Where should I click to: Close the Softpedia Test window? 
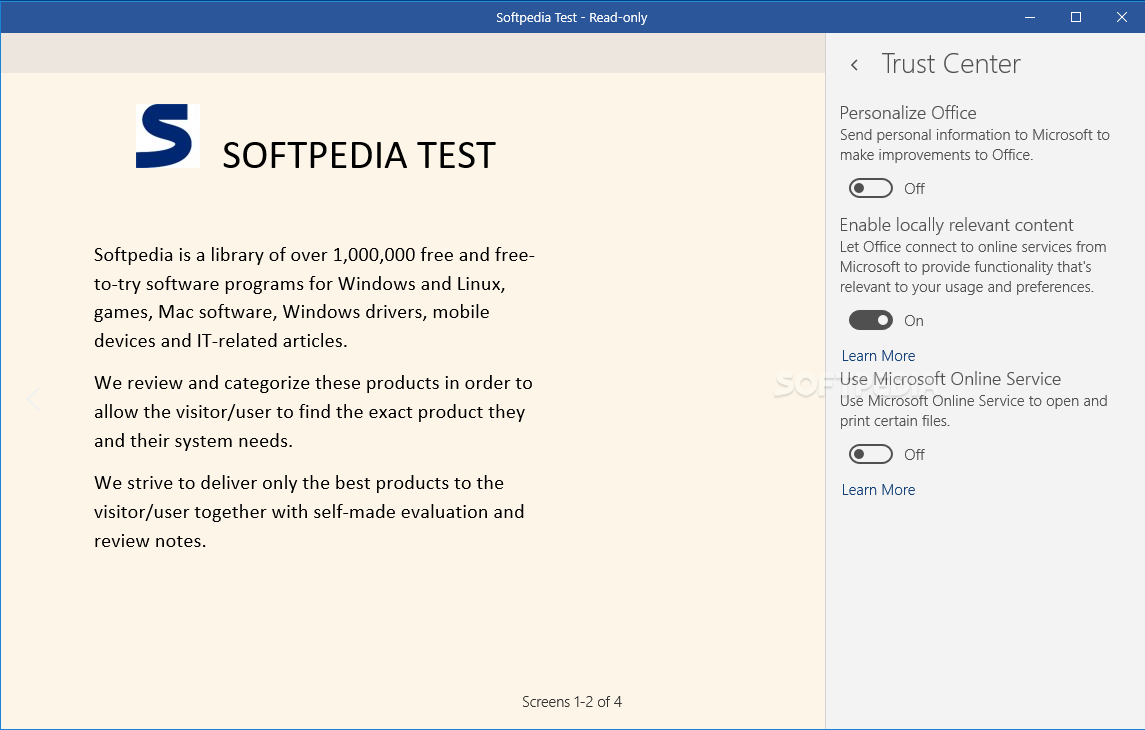coord(1122,17)
